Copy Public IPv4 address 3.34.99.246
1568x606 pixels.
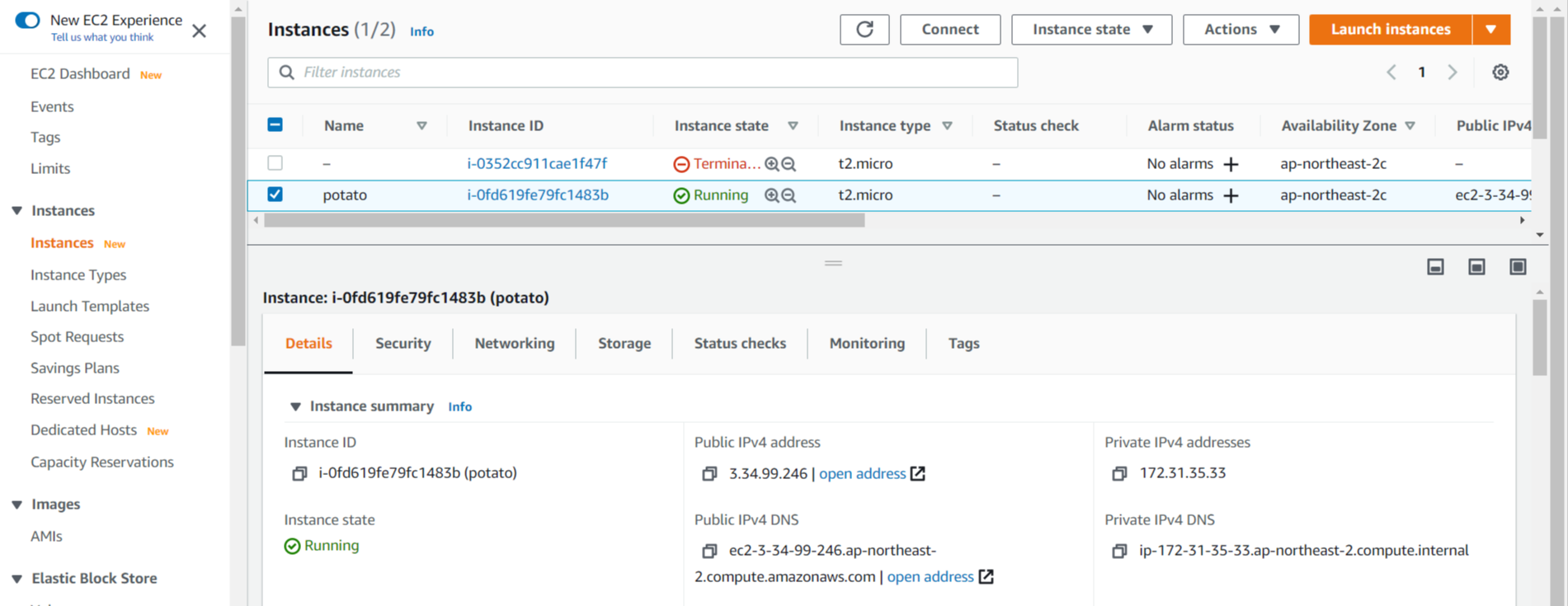(x=709, y=473)
